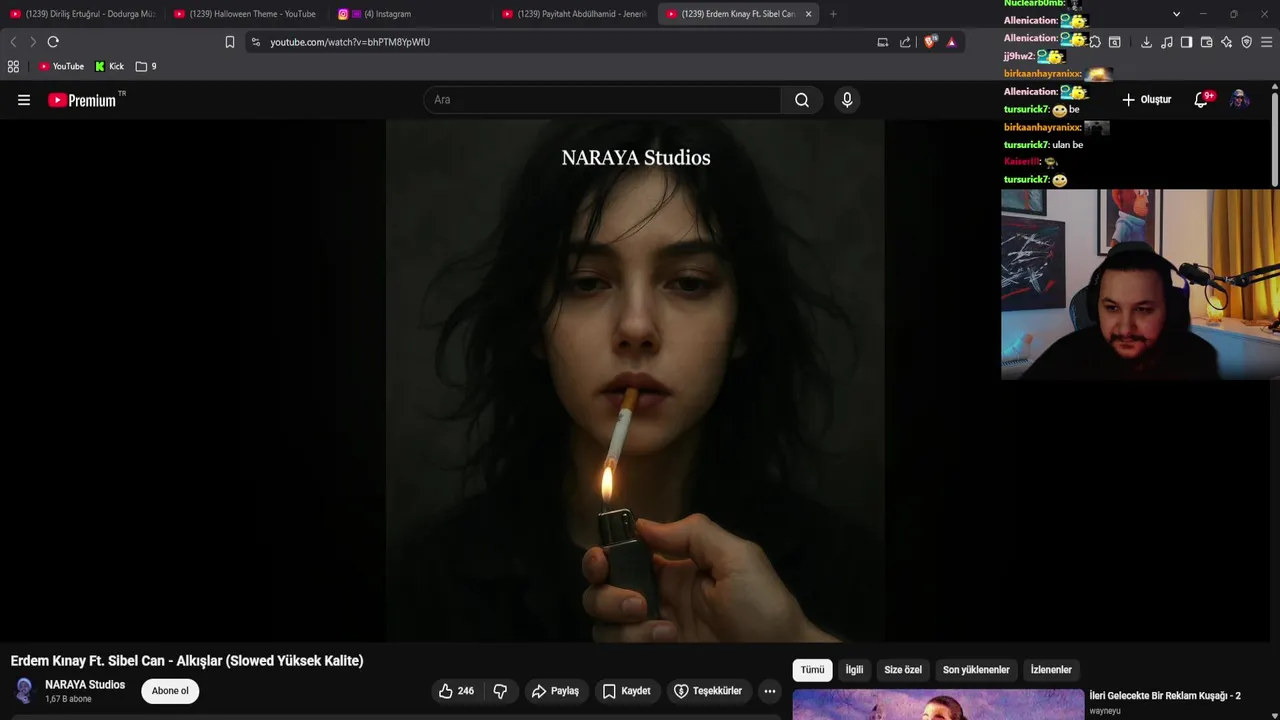Open the YouTube hamburger guide menu
The height and width of the screenshot is (720, 1280).
point(24,100)
